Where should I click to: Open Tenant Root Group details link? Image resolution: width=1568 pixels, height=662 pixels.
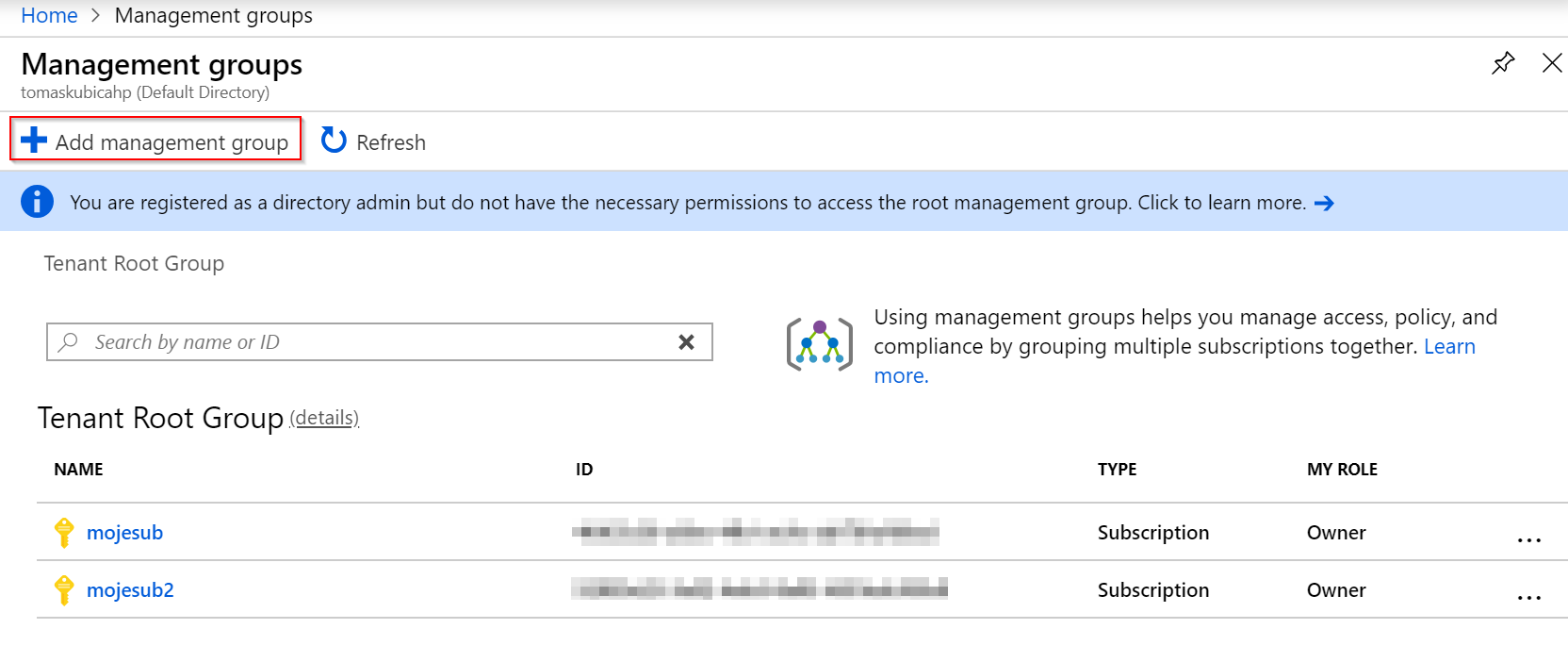click(x=324, y=418)
